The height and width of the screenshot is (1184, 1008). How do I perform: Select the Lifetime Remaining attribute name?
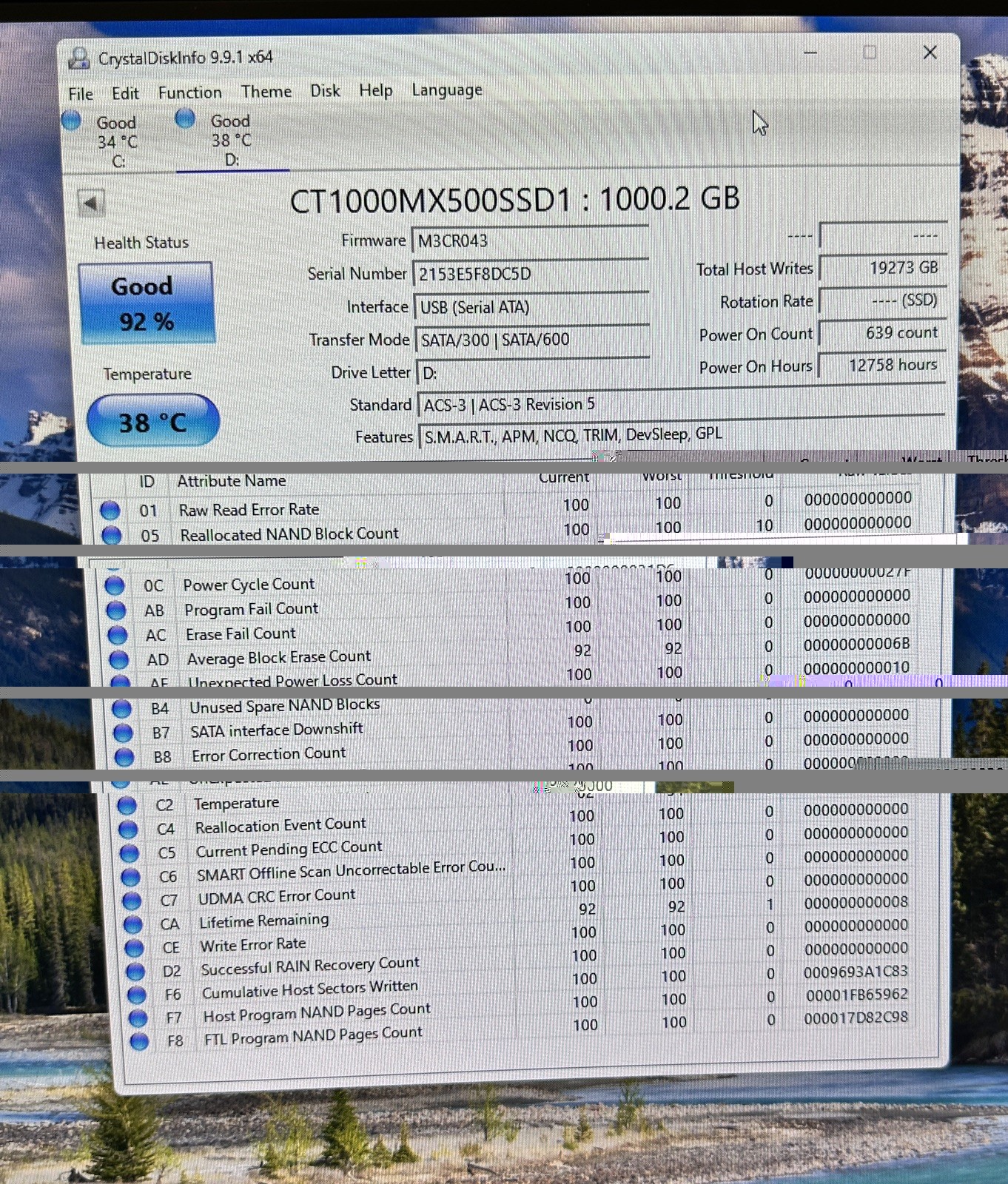264,921
